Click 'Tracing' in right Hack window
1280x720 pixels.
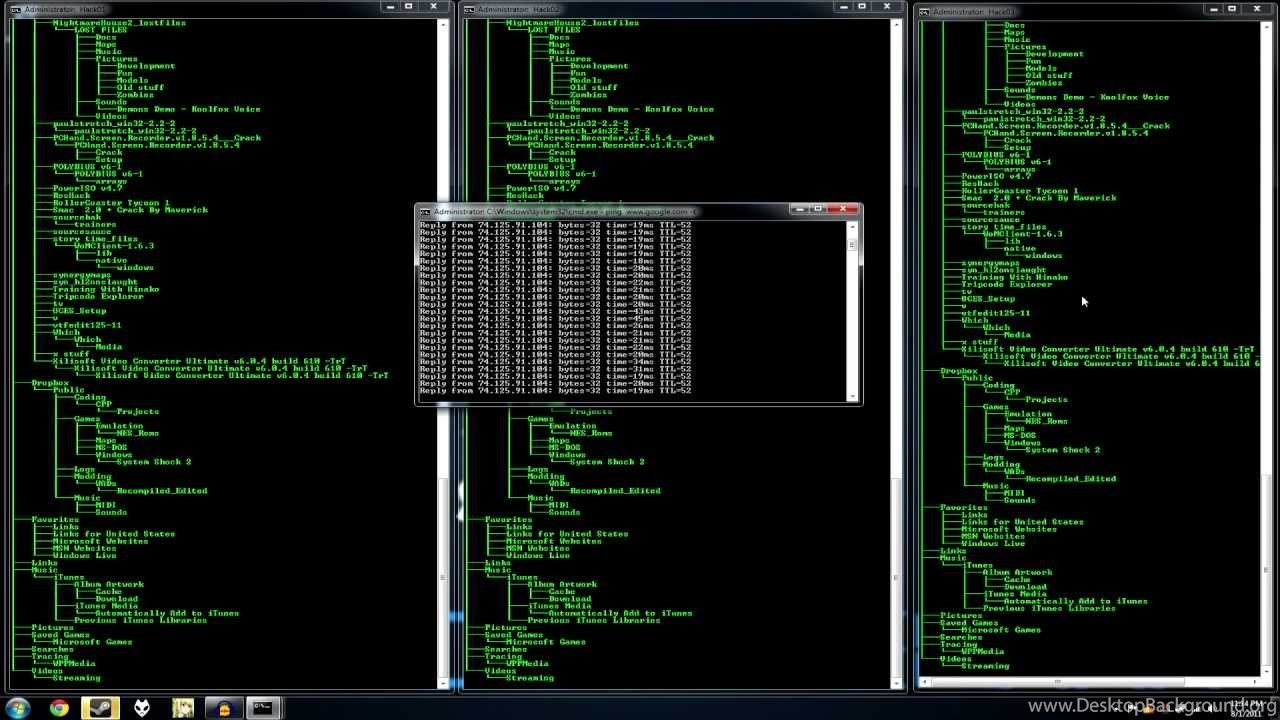click(959, 644)
